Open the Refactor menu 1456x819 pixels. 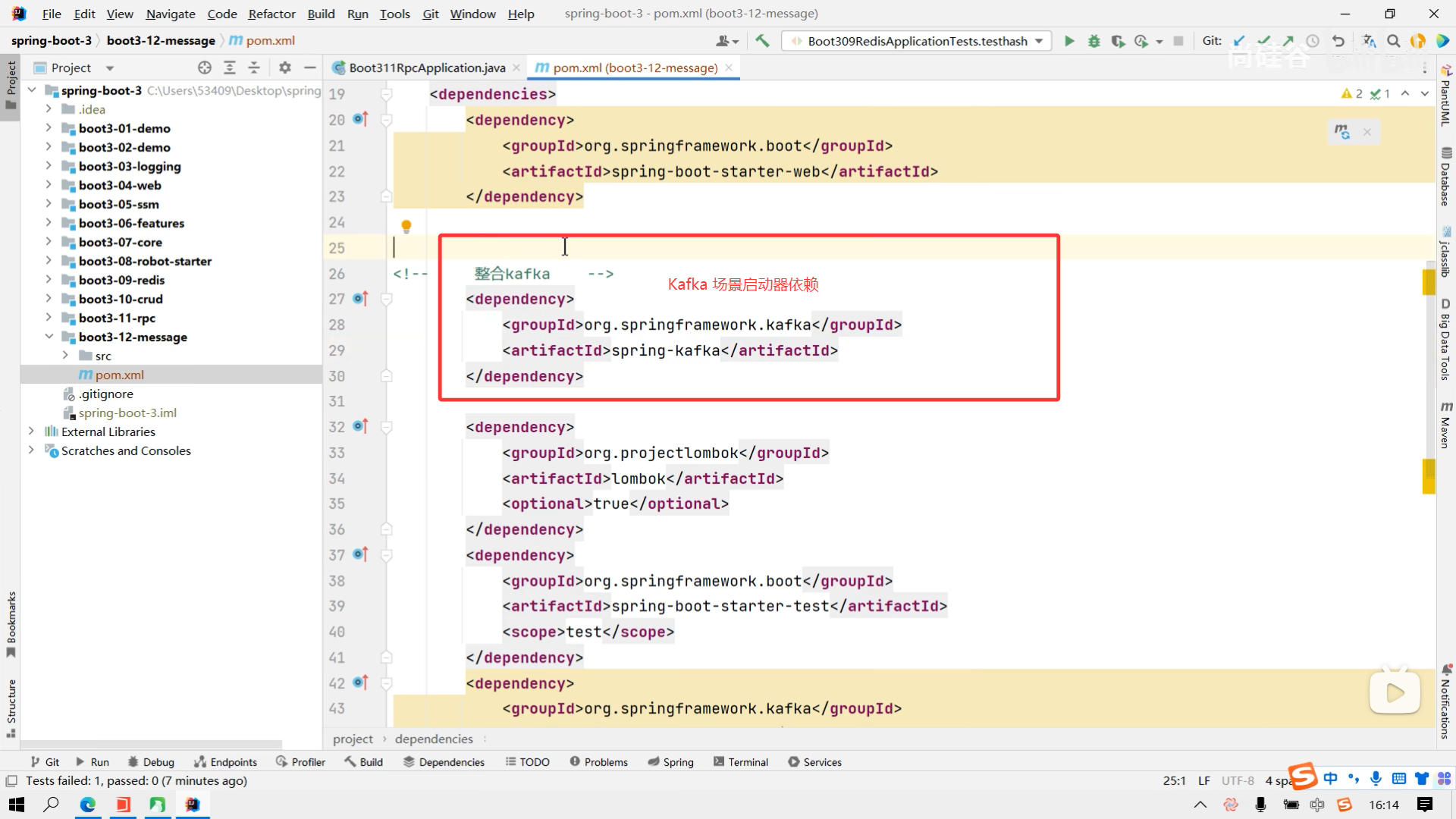[271, 14]
